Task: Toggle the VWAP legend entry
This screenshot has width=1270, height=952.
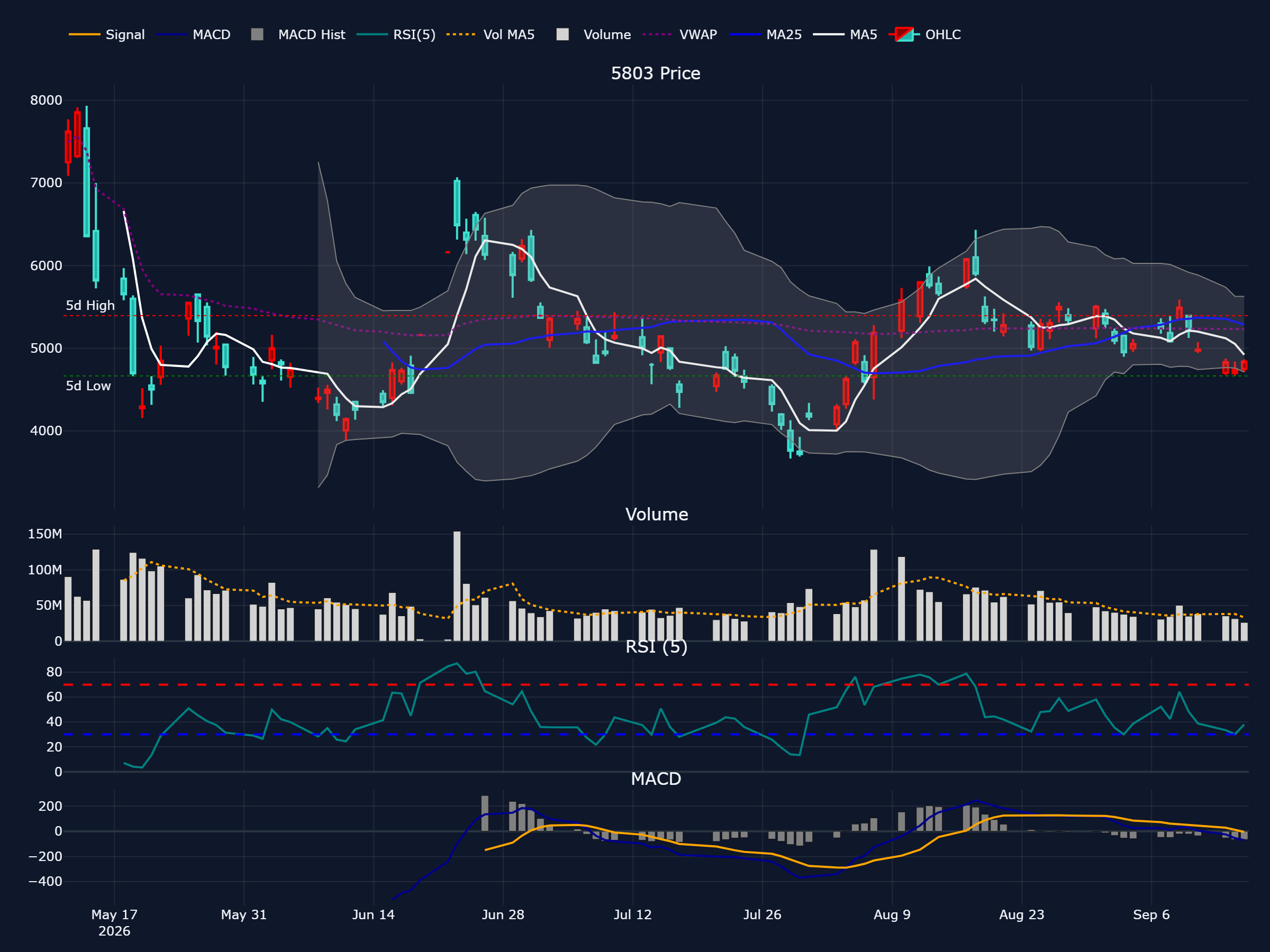Action: 681,34
